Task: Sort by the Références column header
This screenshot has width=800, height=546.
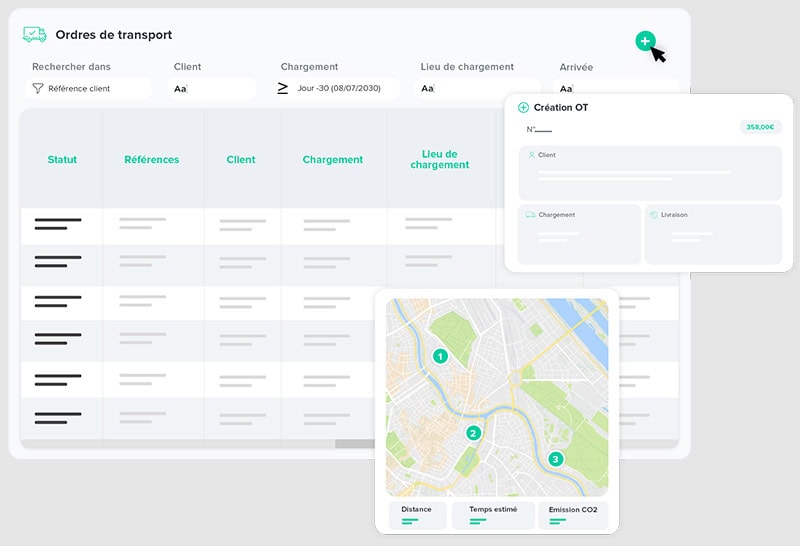Action: click(x=152, y=160)
